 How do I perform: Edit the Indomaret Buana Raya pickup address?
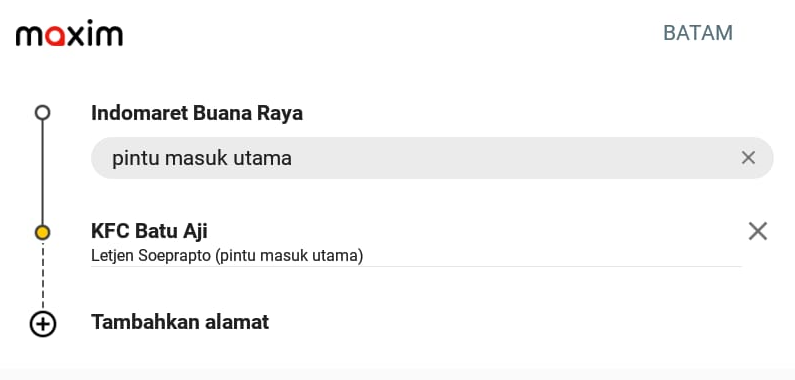197,113
